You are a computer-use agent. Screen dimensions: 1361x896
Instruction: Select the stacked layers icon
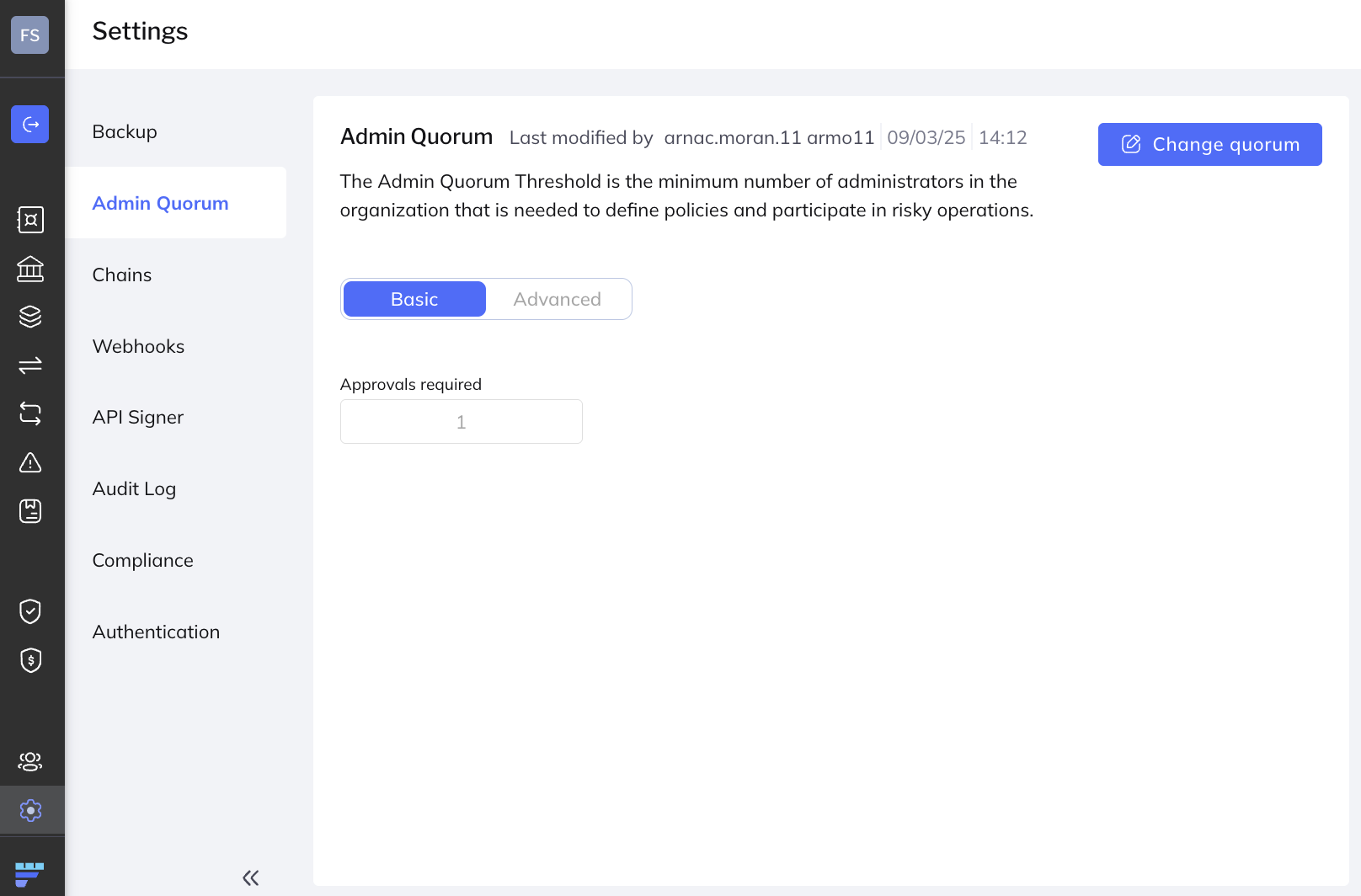(30, 317)
